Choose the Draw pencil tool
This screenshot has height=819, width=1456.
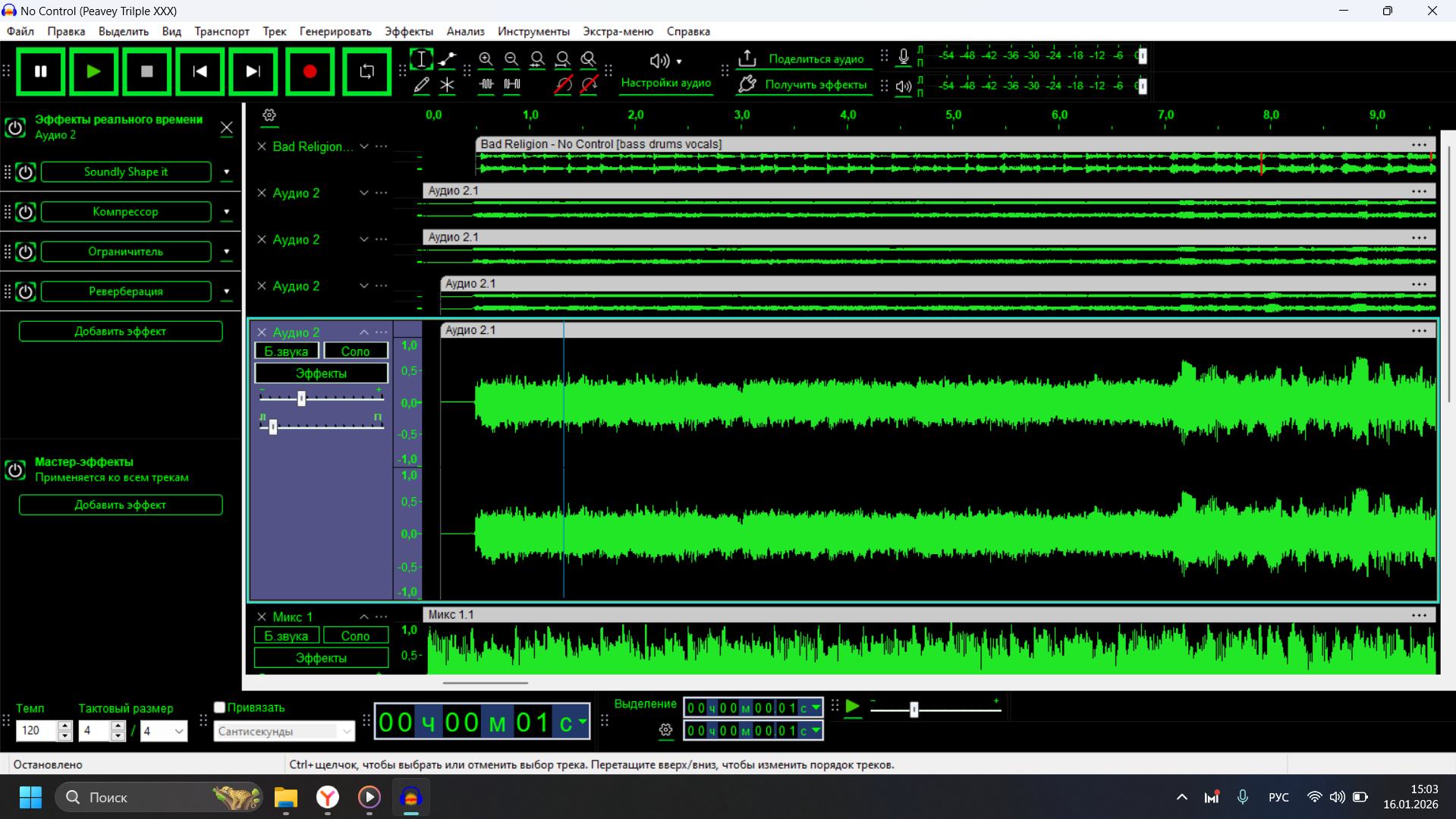tap(422, 85)
